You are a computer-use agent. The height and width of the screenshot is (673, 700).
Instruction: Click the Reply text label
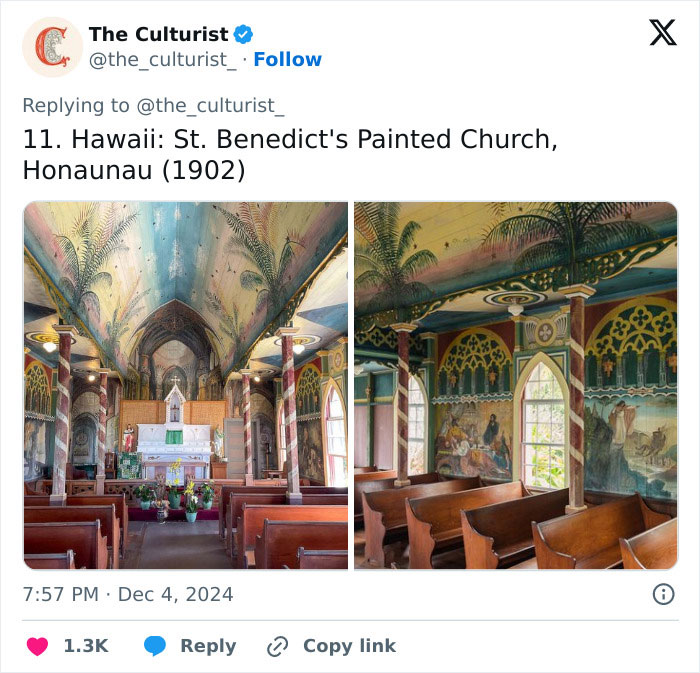click(208, 646)
